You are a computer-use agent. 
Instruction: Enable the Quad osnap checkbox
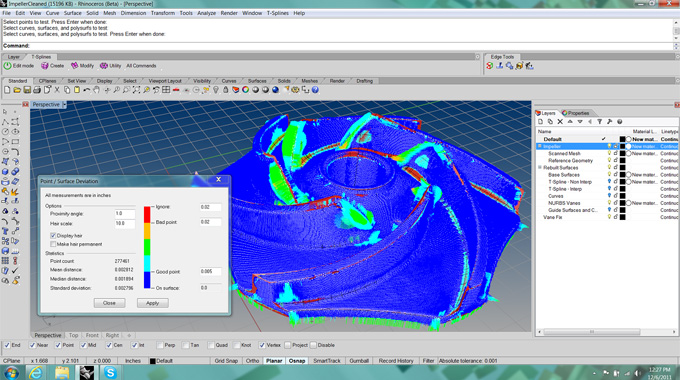211,345
